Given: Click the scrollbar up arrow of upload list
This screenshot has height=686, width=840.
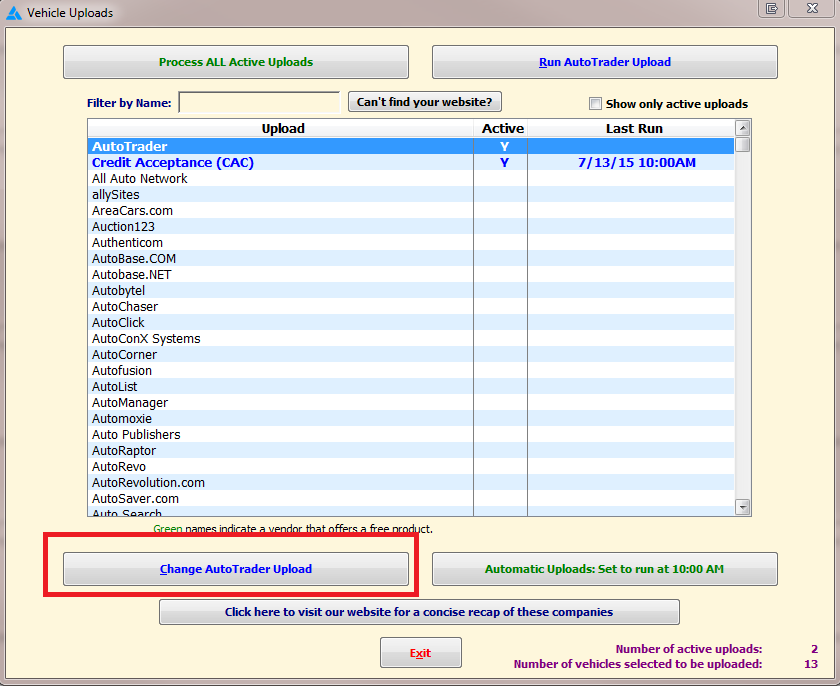Looking at the screenshot, I should pyautogui.click(x=742, y=128).
